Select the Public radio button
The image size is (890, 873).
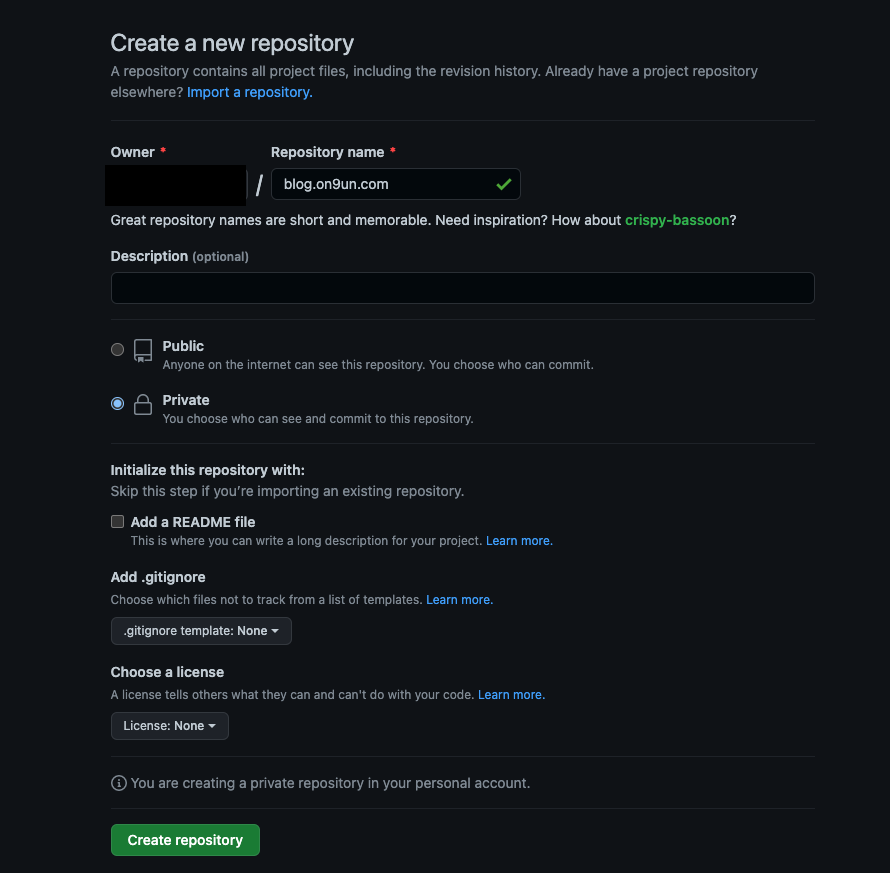click(117, 349)
